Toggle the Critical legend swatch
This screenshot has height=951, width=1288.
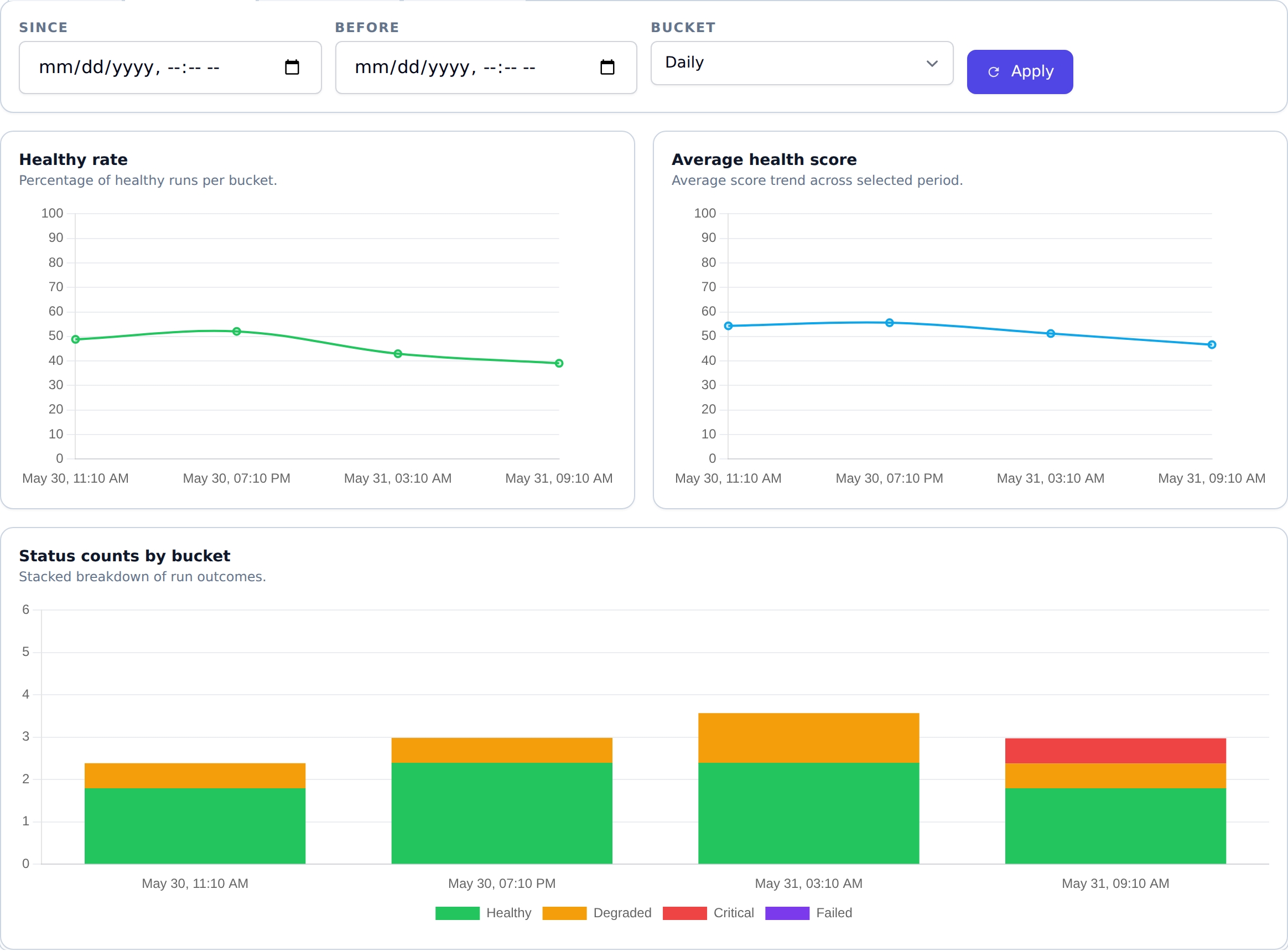[684, 913]
